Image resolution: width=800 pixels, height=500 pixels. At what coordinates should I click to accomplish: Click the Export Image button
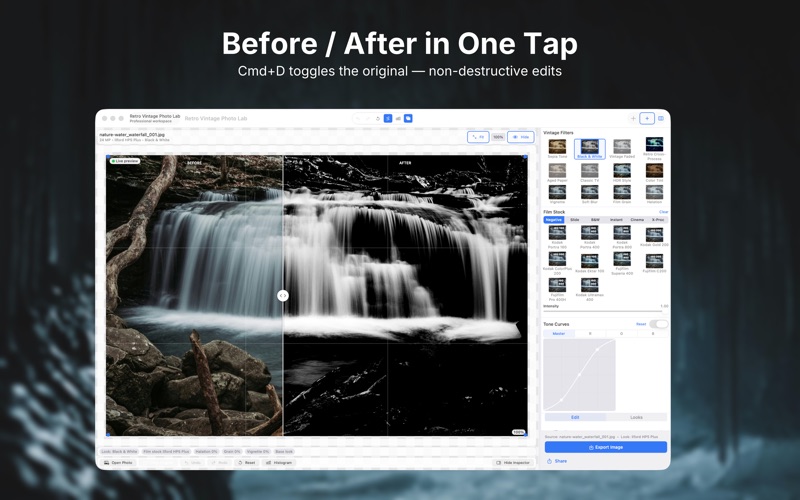pyautogui.click(x=606, y=447)
